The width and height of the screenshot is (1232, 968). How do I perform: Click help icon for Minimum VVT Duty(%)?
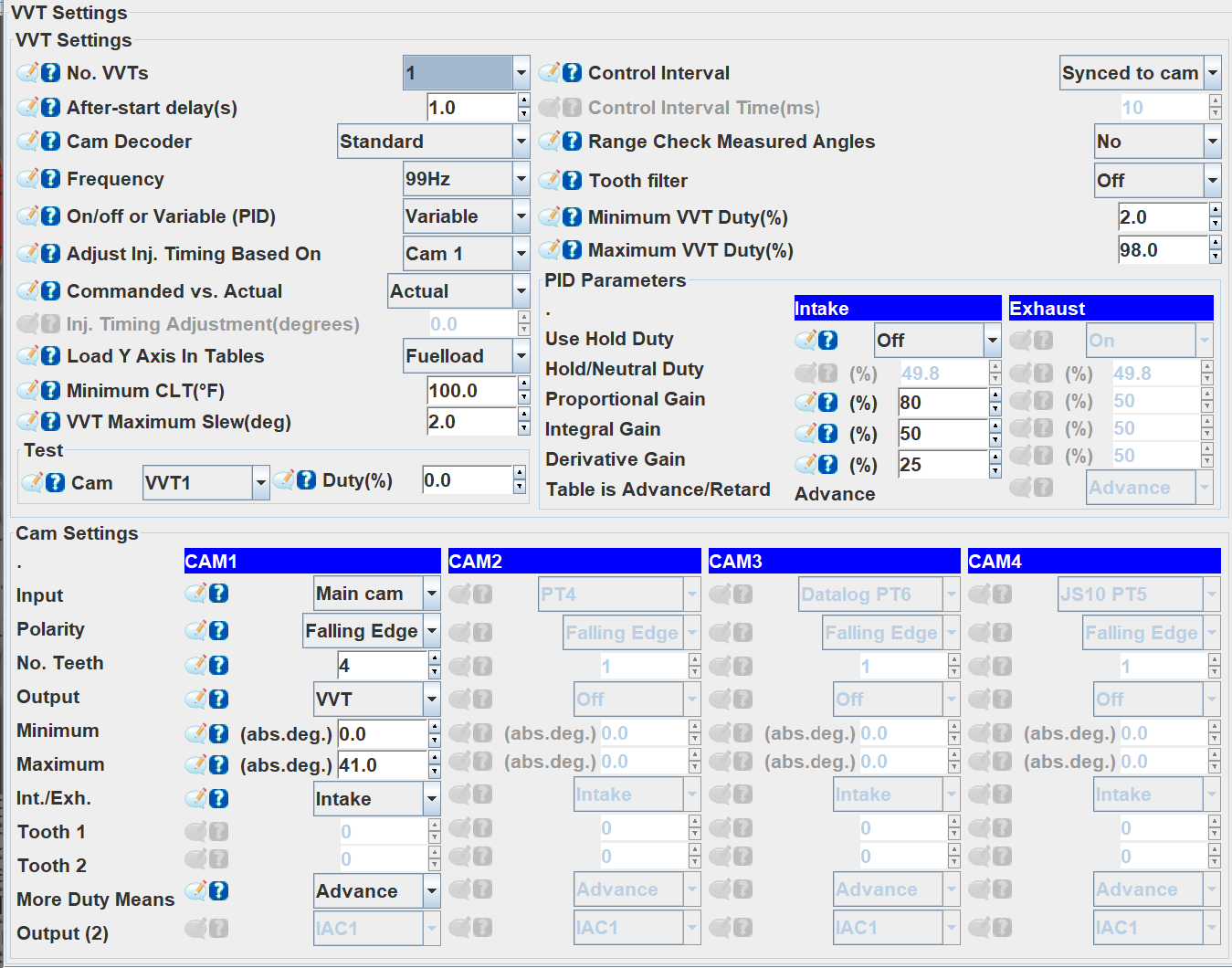[573, 217]
